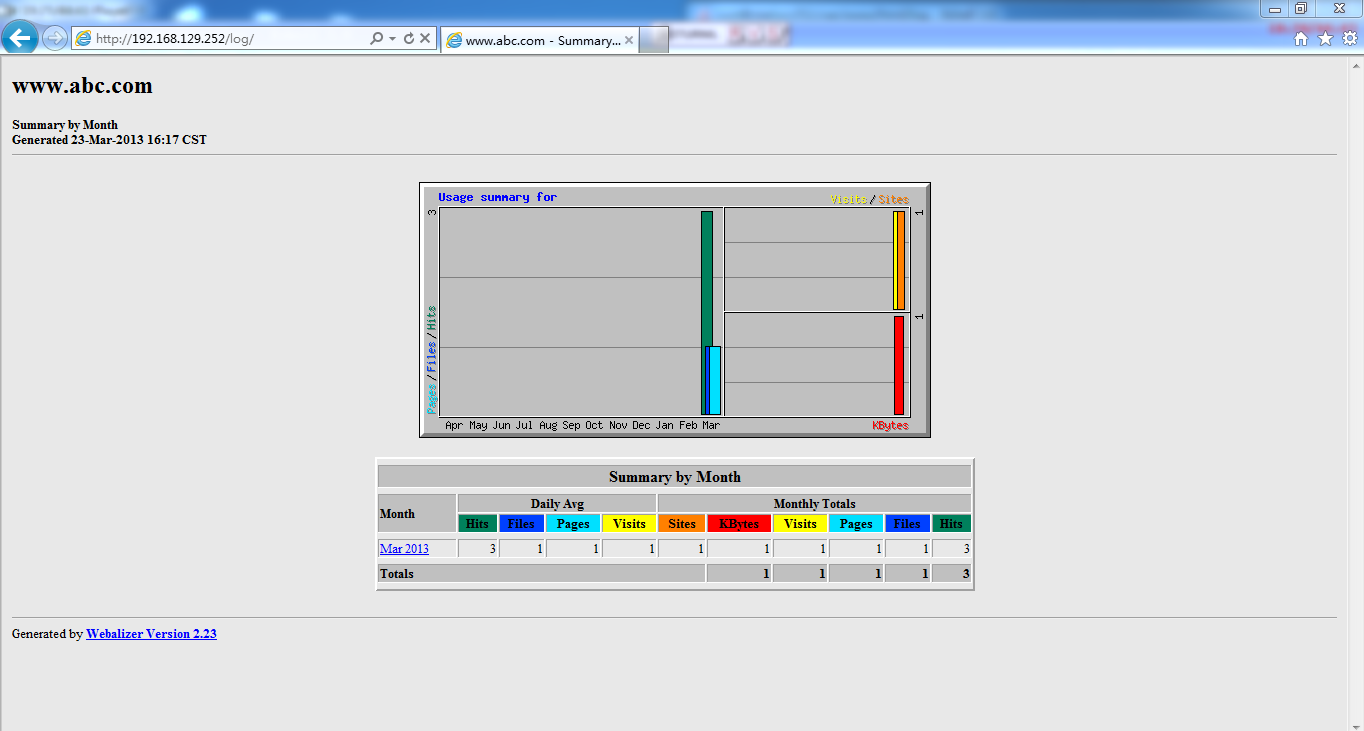
Task: Click "Generated 23-Mar-2013 16:17 CST" text
Action: [109, 140]
